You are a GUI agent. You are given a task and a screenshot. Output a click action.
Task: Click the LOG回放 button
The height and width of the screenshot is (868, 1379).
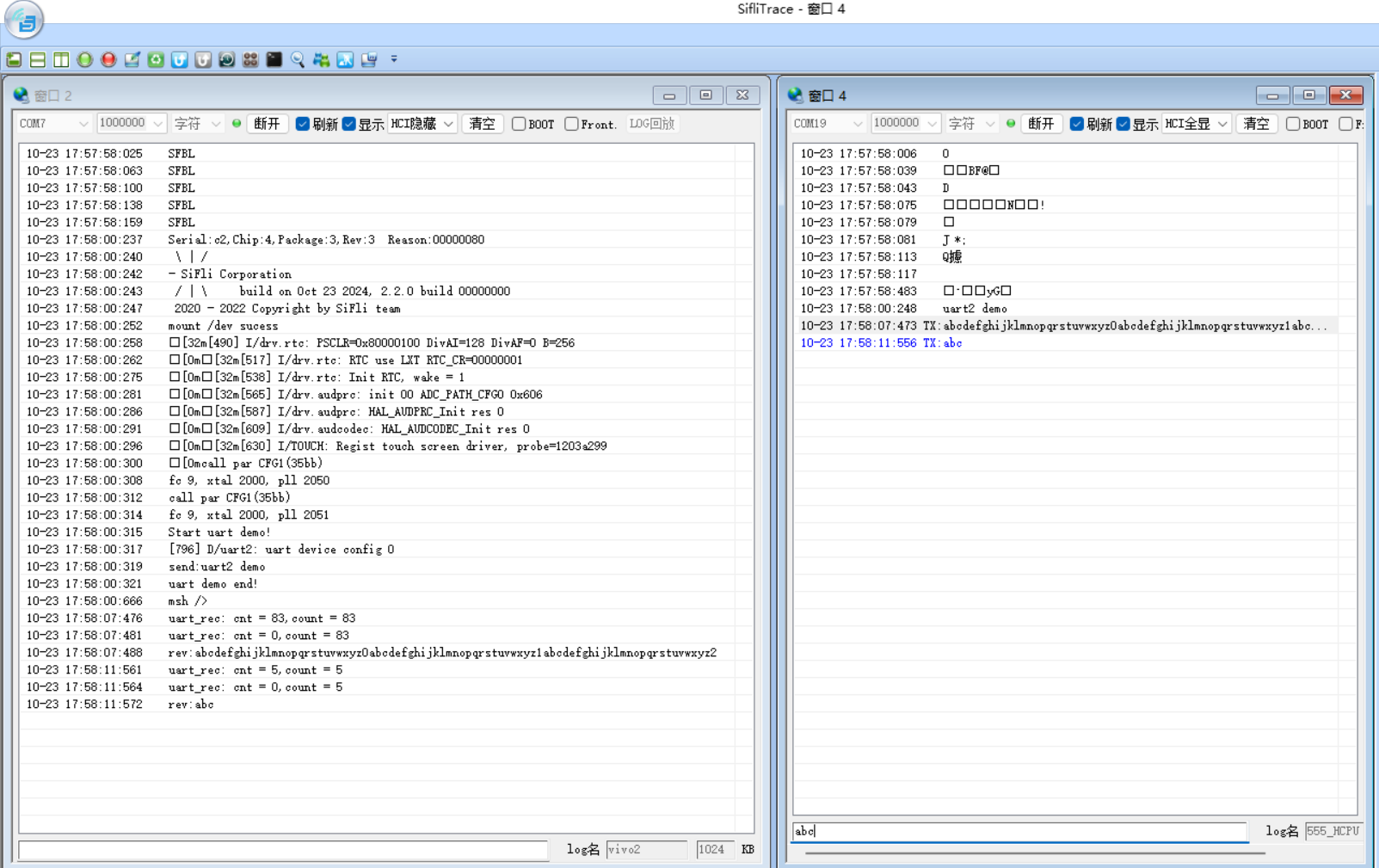(651, 124)
